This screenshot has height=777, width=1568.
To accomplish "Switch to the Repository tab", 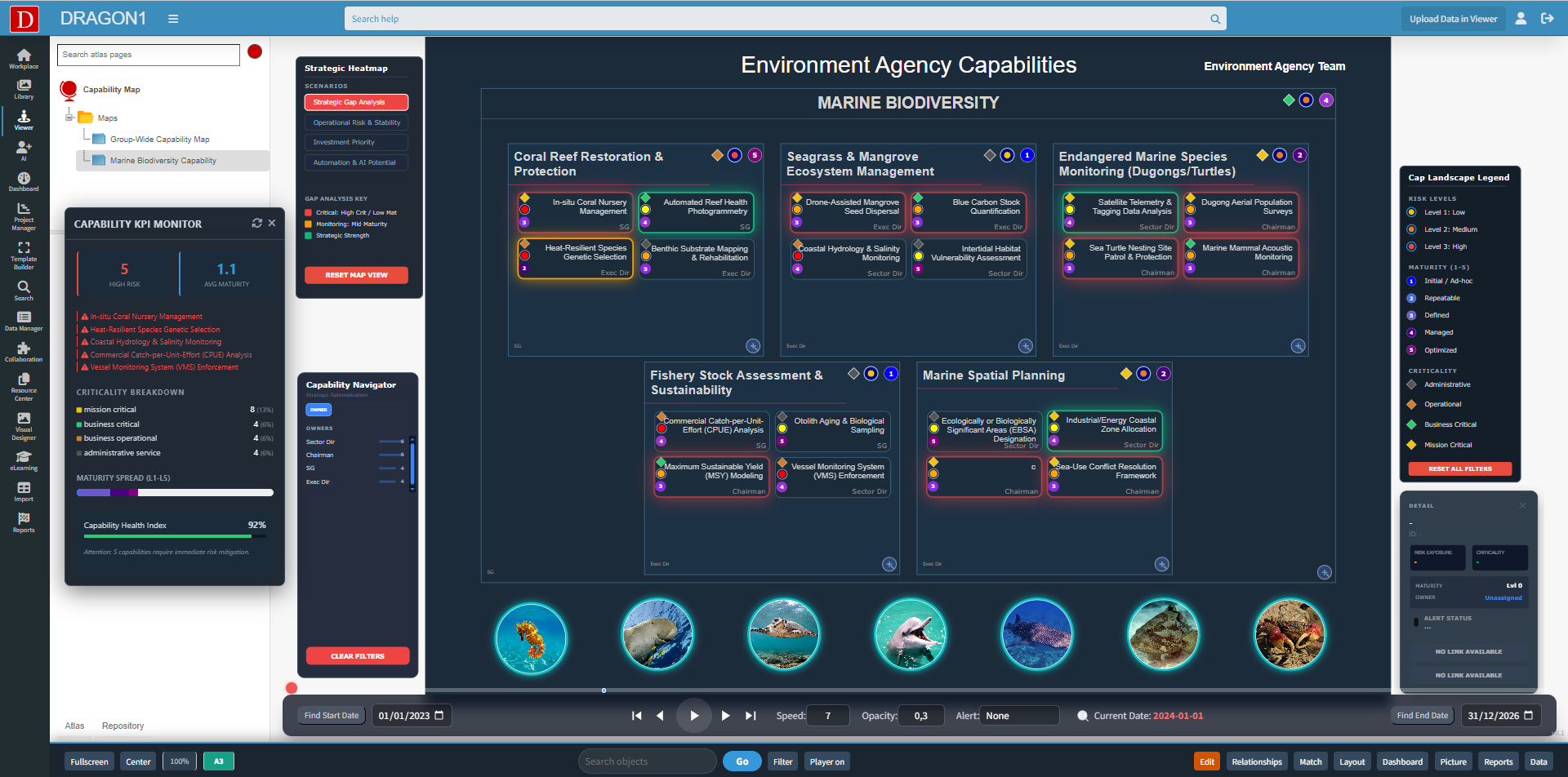I will [x=122, y=726].
